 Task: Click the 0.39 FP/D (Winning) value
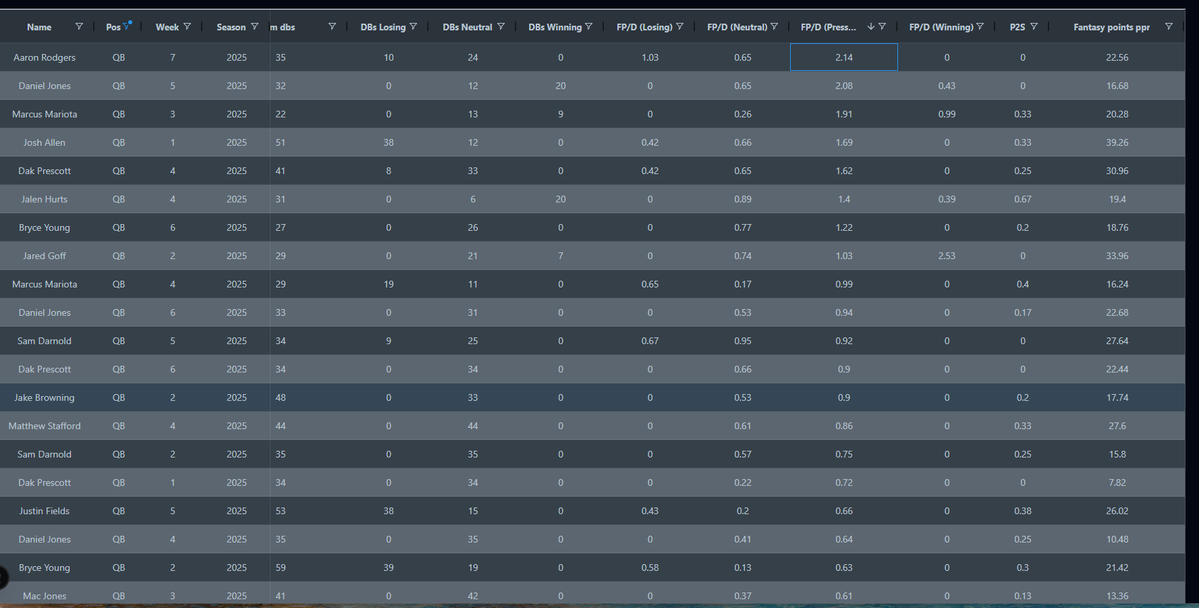pos(947,199)
